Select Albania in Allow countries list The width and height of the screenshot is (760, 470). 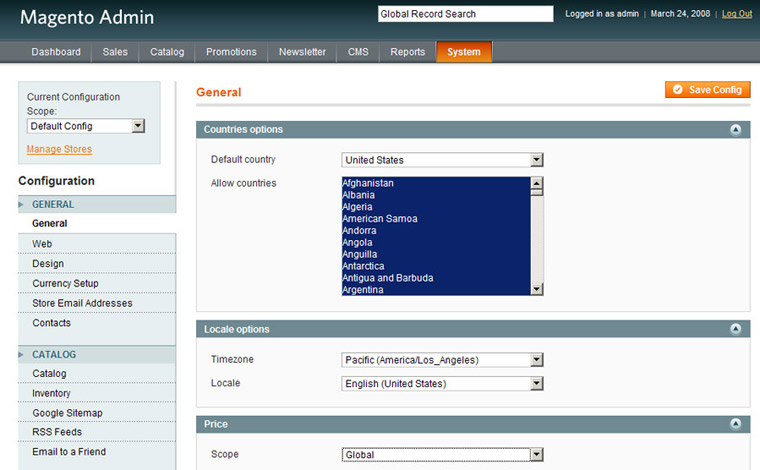click(436, 195)
